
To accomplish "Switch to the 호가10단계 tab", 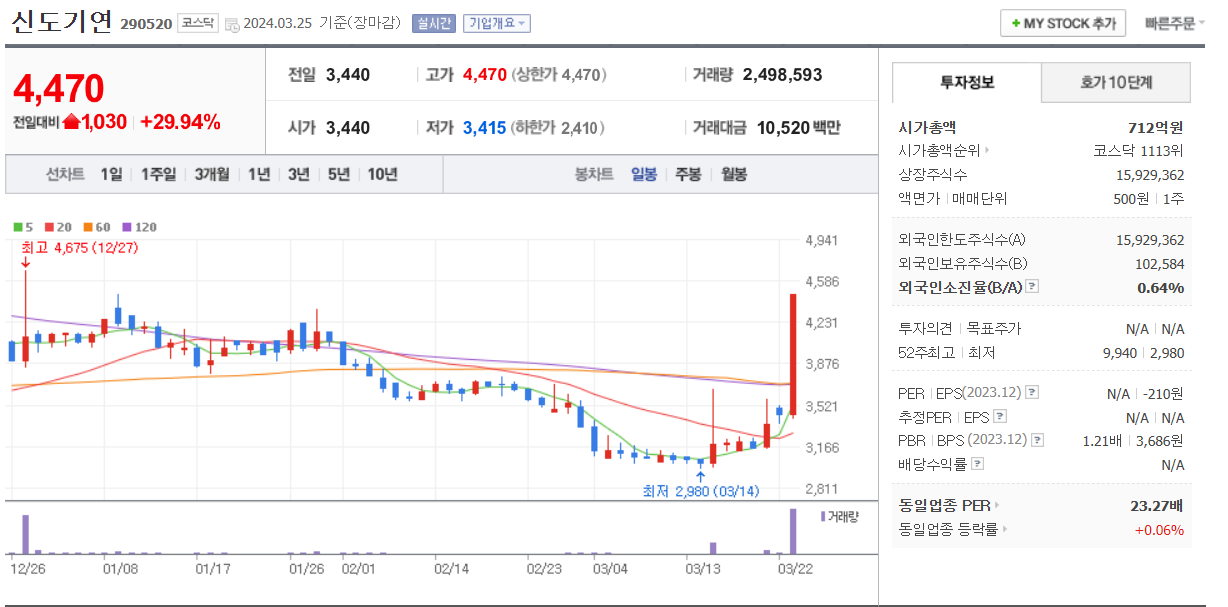I will point(1117,83).
